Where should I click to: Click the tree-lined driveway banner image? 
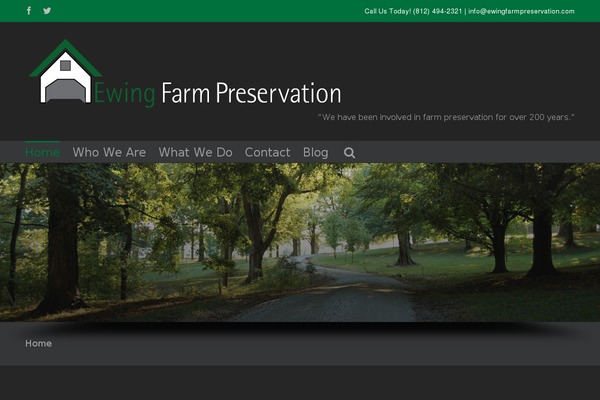(x=300, y=242)
